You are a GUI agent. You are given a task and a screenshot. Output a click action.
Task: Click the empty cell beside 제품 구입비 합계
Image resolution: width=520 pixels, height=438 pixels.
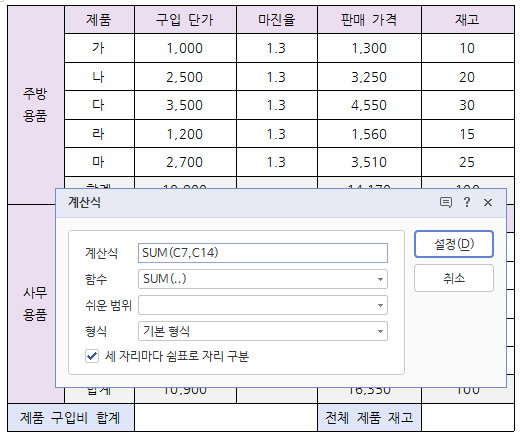tap(226, 417)
